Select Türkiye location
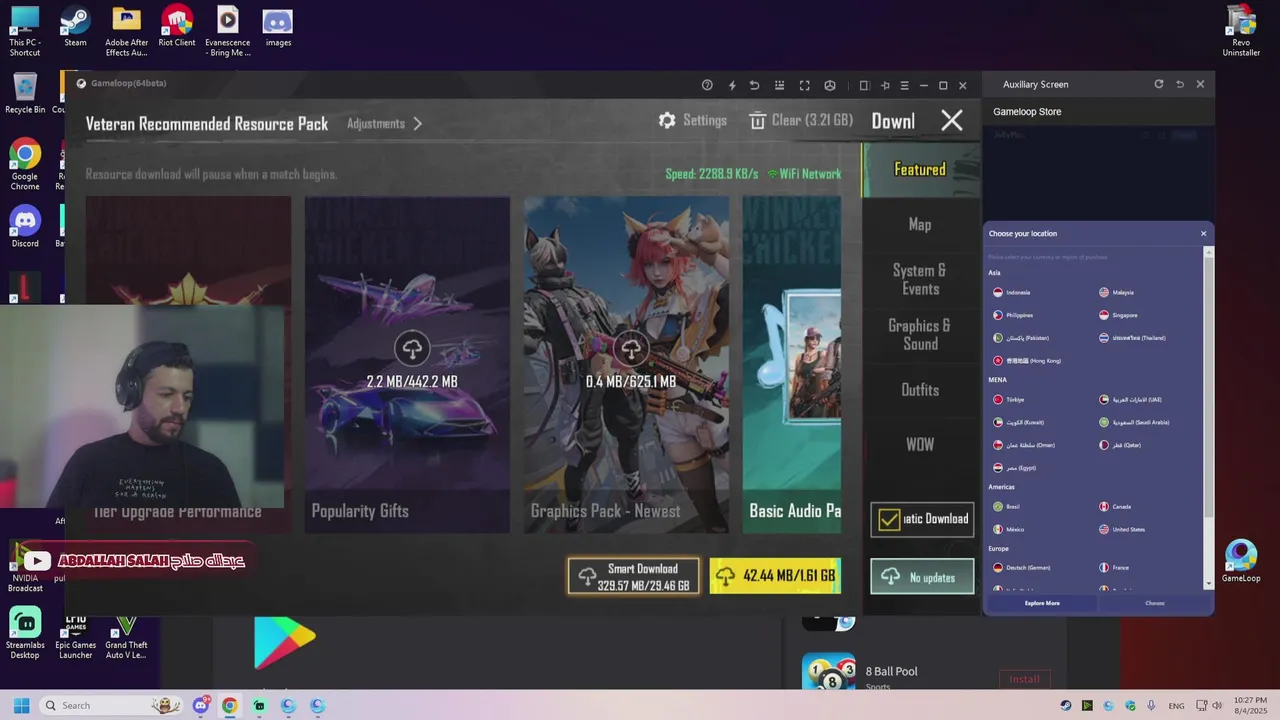Image resolution: width=1280 pixels, height=720 pixels. [x=1009, y=400]
